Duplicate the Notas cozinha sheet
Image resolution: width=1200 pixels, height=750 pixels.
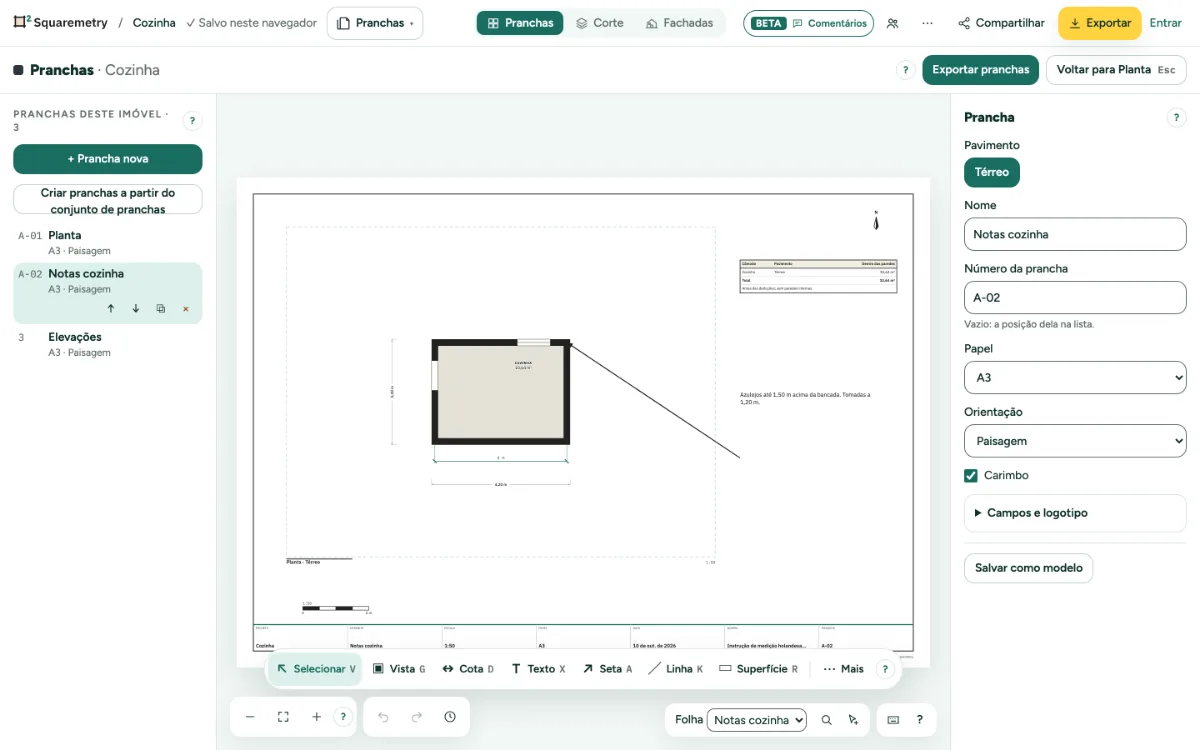point(161,309)
